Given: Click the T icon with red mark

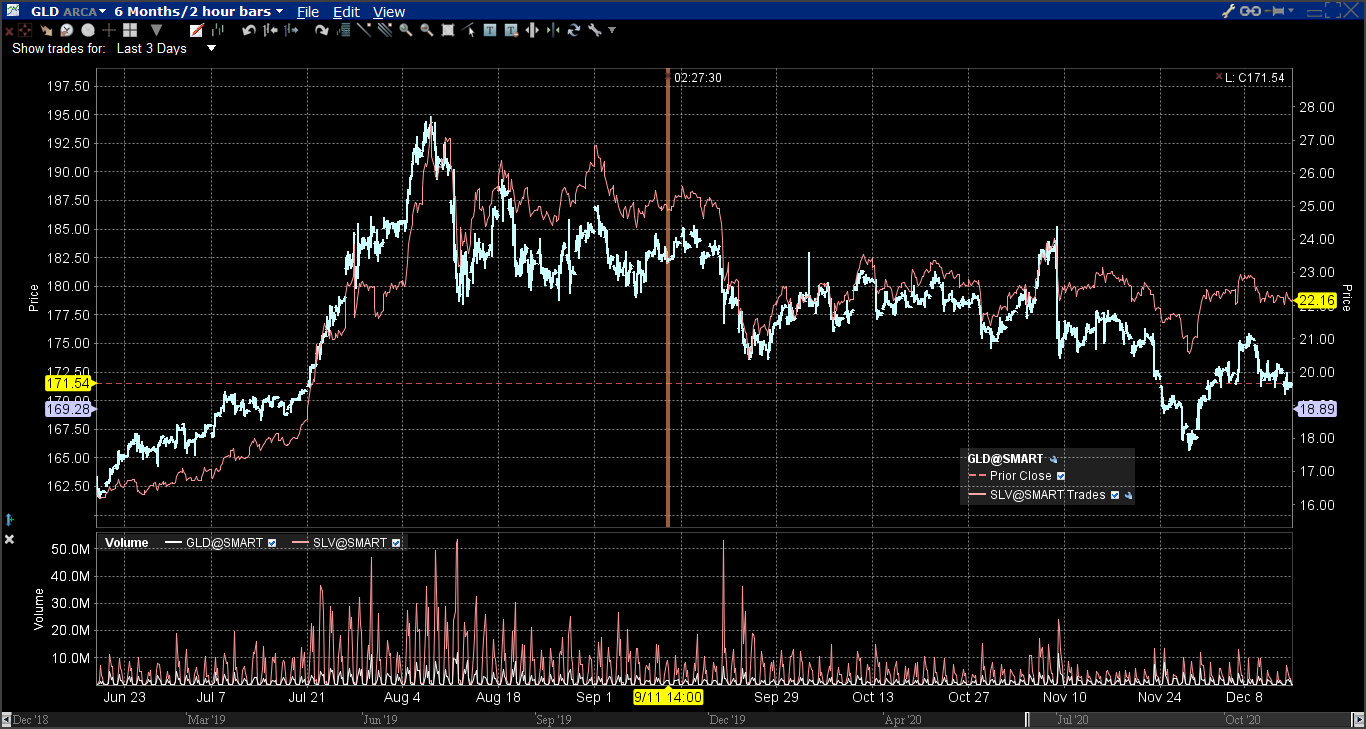Looking at the screenshot, I should (511, 30).
